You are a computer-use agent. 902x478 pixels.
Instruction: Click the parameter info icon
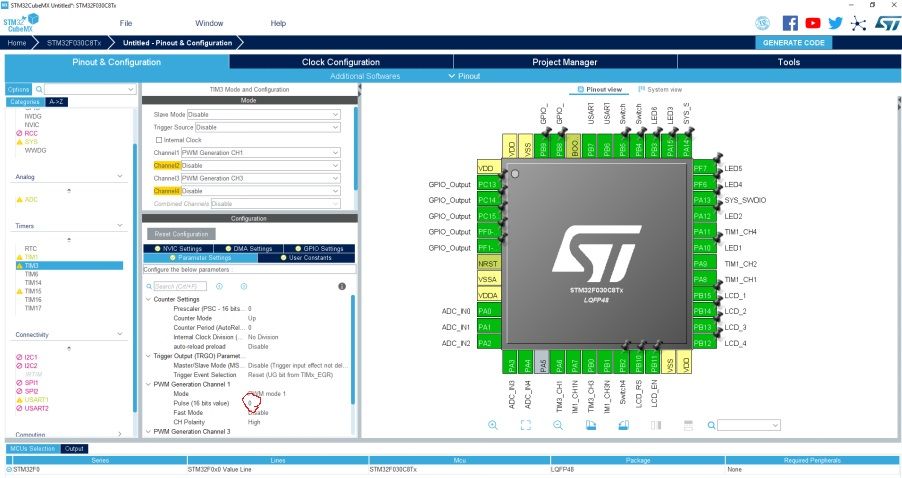click(x=342, y=286)
